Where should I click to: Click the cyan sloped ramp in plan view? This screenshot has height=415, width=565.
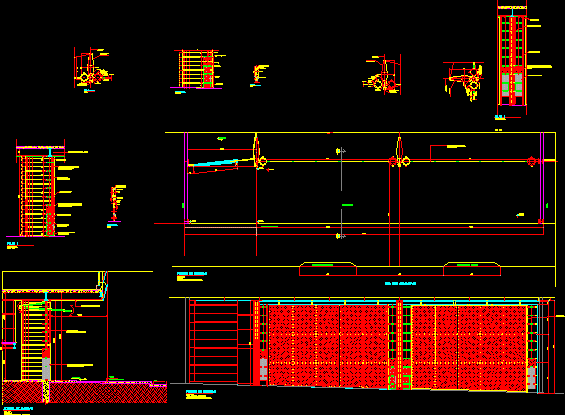[x=214, y=163]
